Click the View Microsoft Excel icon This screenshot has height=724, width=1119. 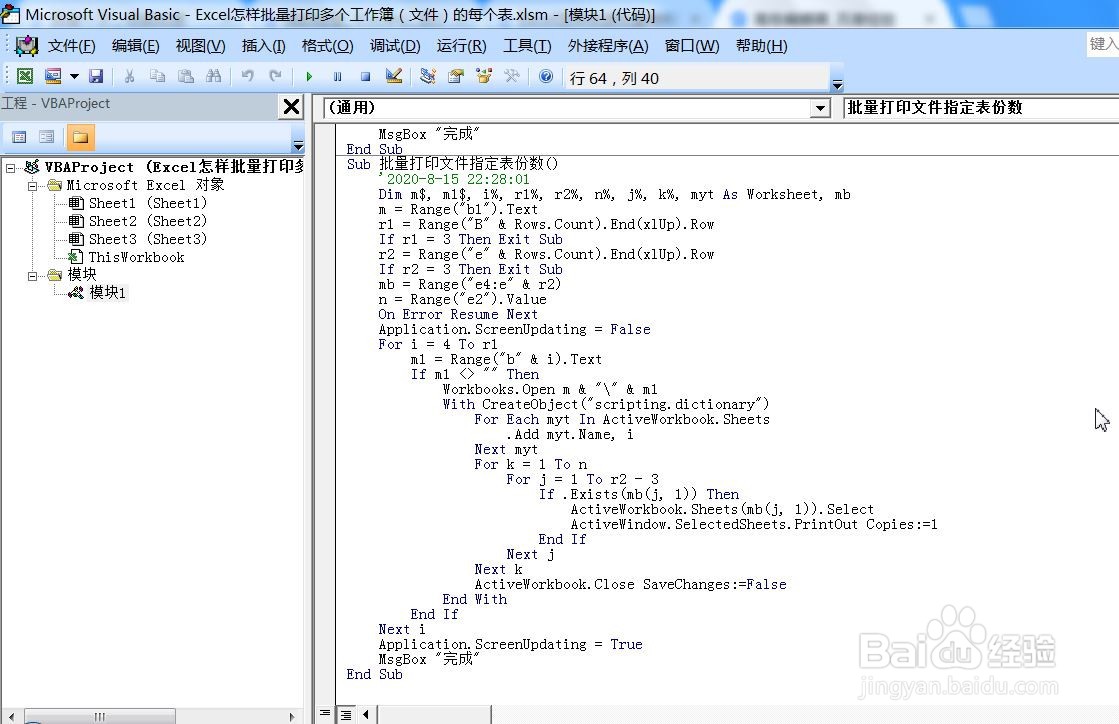(x=25, y=76)
